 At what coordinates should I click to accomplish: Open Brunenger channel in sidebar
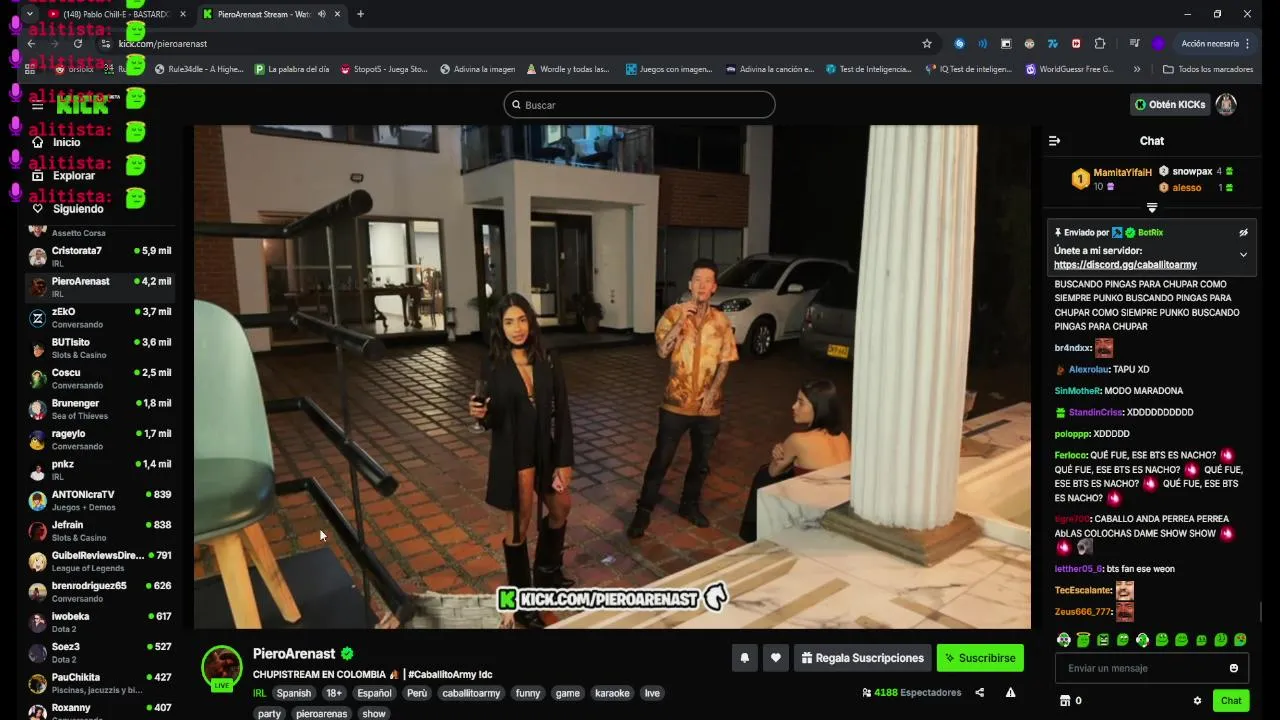(x=100, y=409)
